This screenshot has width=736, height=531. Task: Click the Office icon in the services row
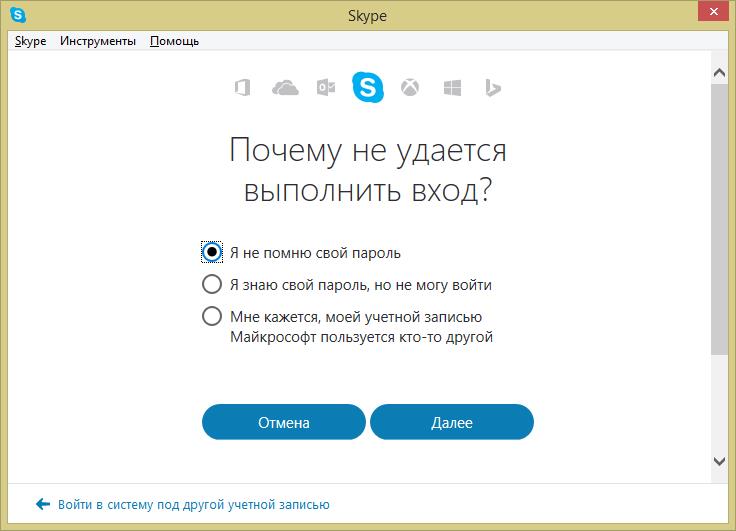tap(241, 89)
